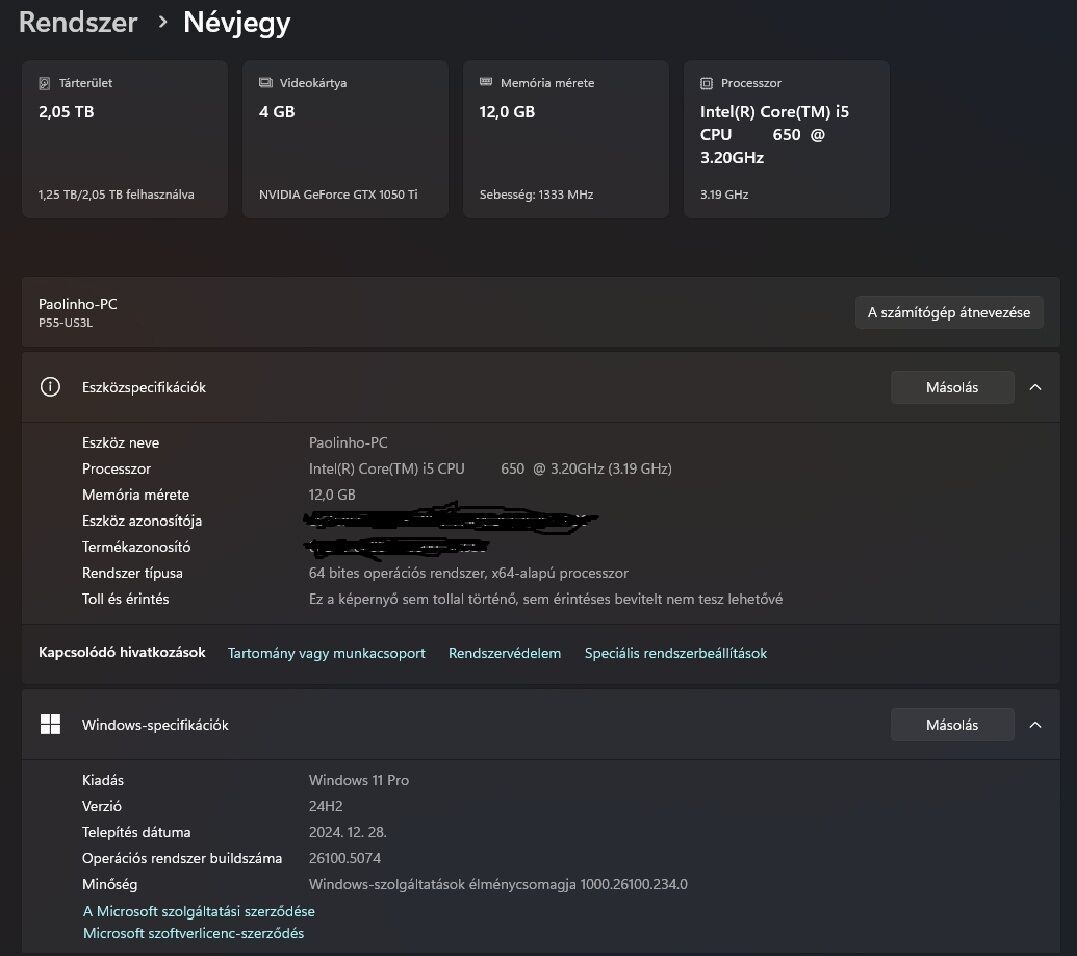This screenshot has width=1077, height=956.
Task: Click the Windows-specifikációk section header
Action: (x=541, y=725)
